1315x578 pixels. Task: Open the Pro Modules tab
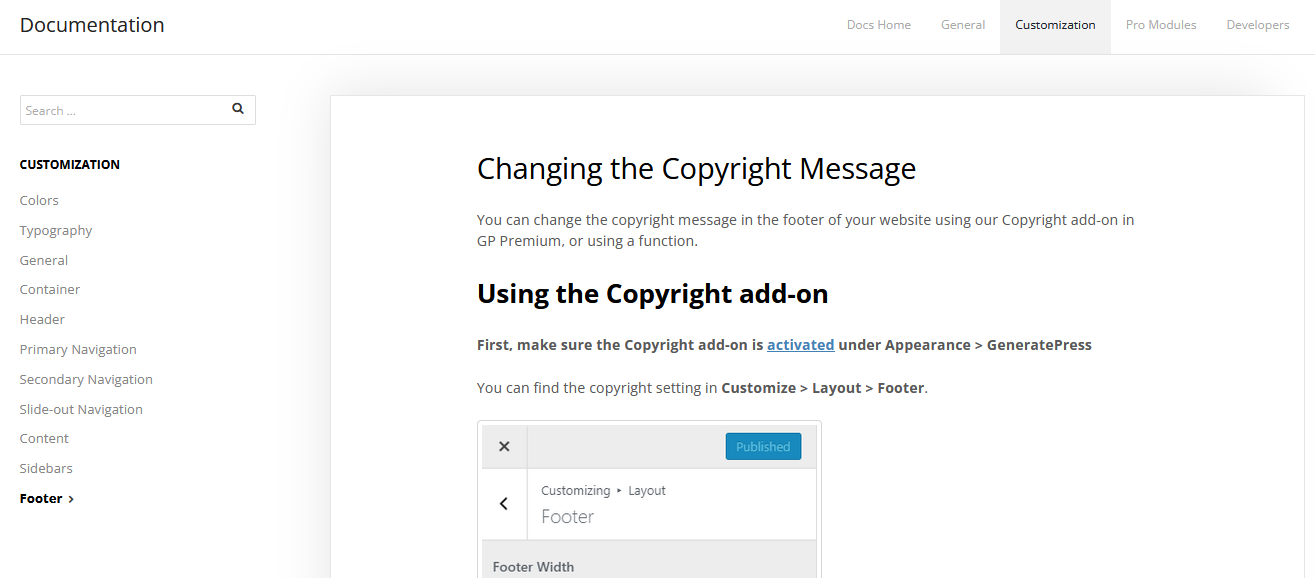pyautogui.click(x=1160, y=25)
